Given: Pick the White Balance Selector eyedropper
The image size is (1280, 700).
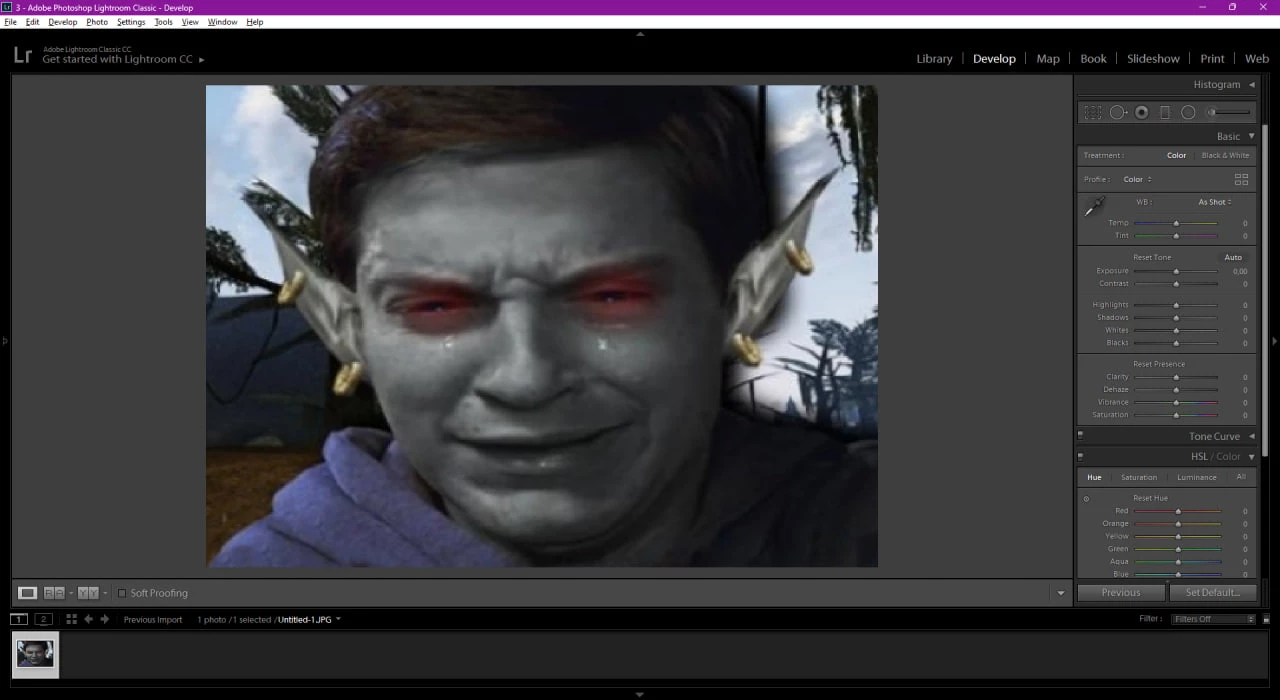Looking at the screenshot, I should (x=1094, y=206).
